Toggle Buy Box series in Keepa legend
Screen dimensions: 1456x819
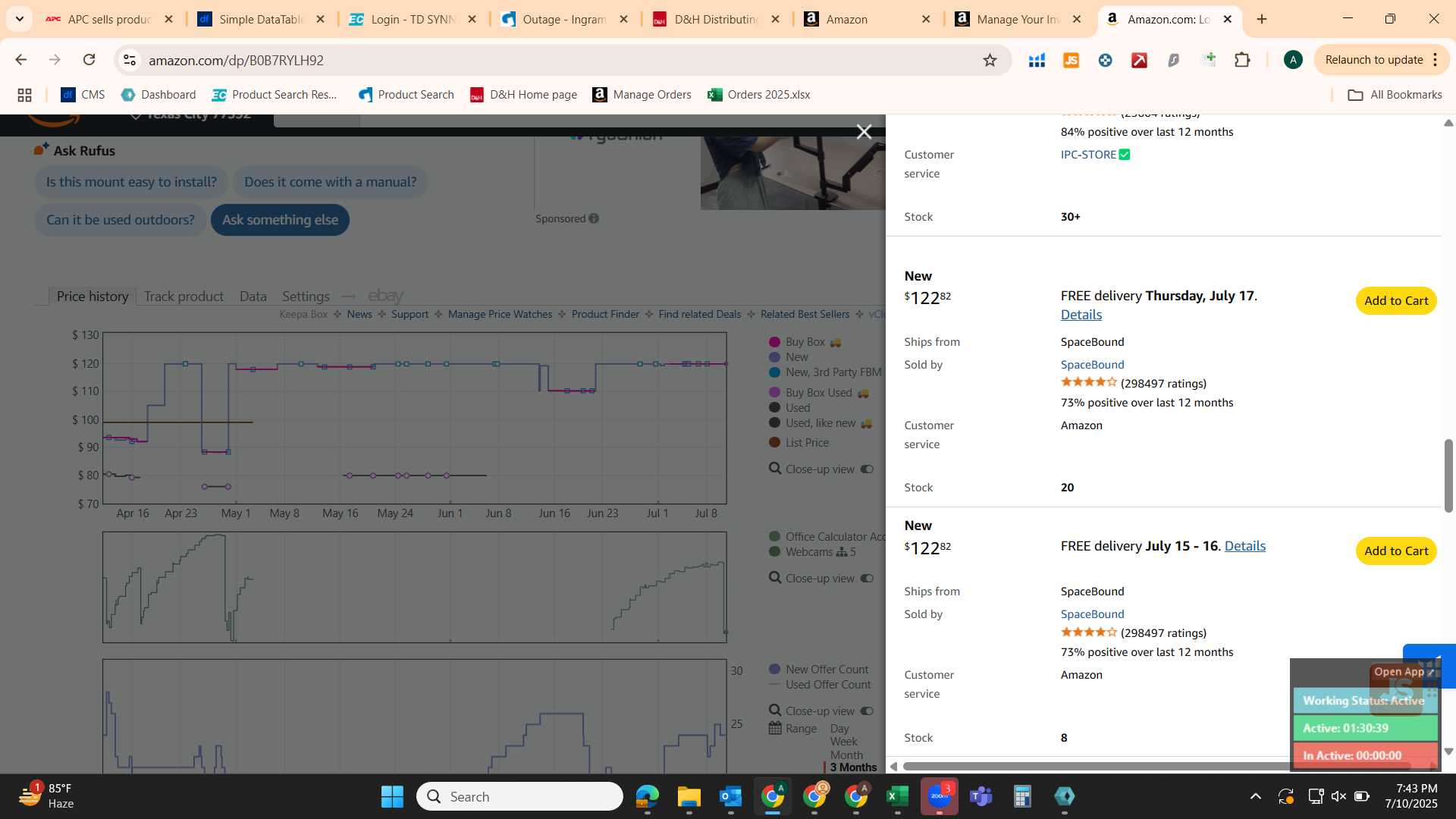tap(805, 342)
